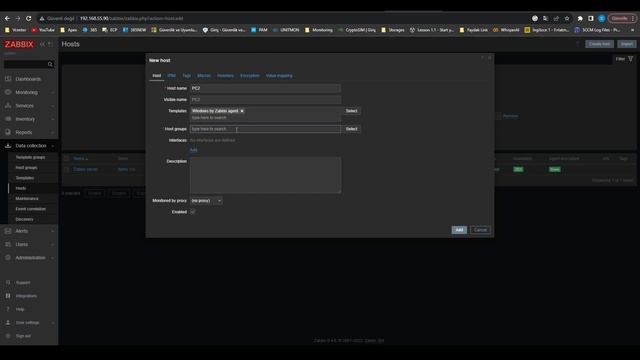Expand Administration menu chevron

tap(53, 258)
